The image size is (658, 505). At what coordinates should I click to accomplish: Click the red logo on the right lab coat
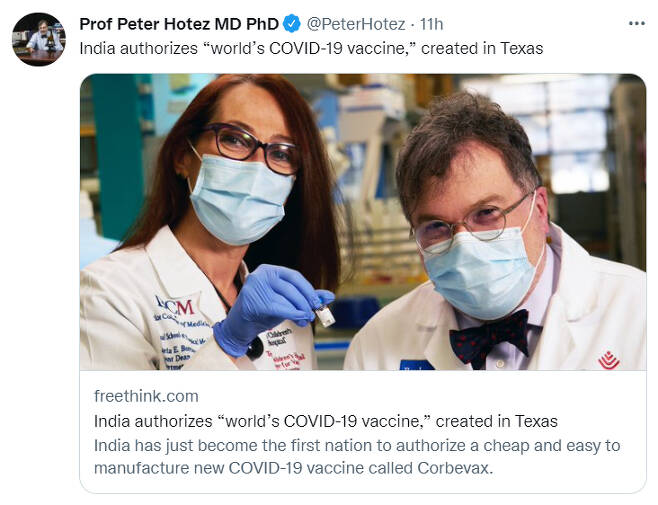coord(608,361)
